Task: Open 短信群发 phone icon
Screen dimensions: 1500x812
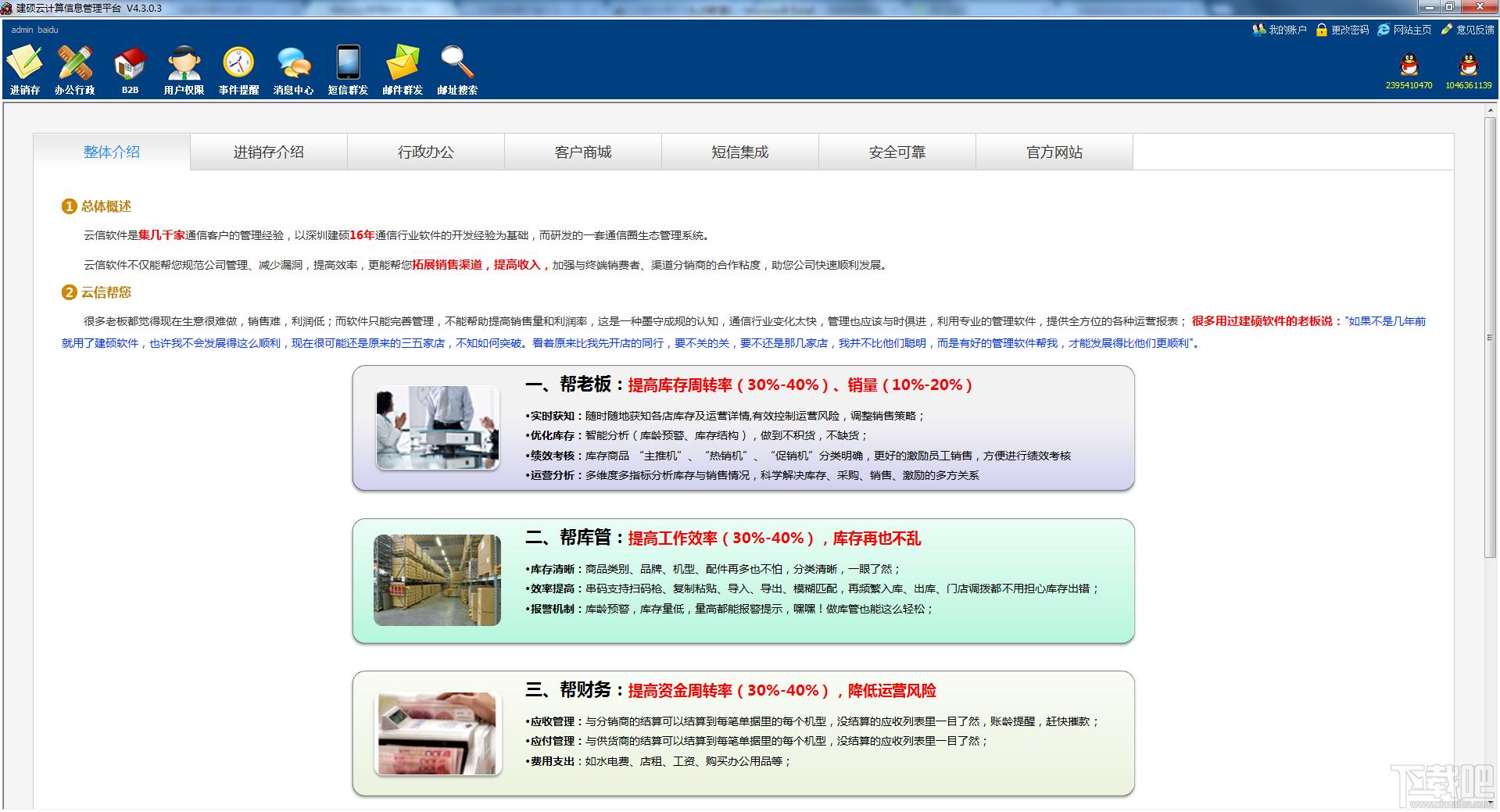Action: (348, 70)
